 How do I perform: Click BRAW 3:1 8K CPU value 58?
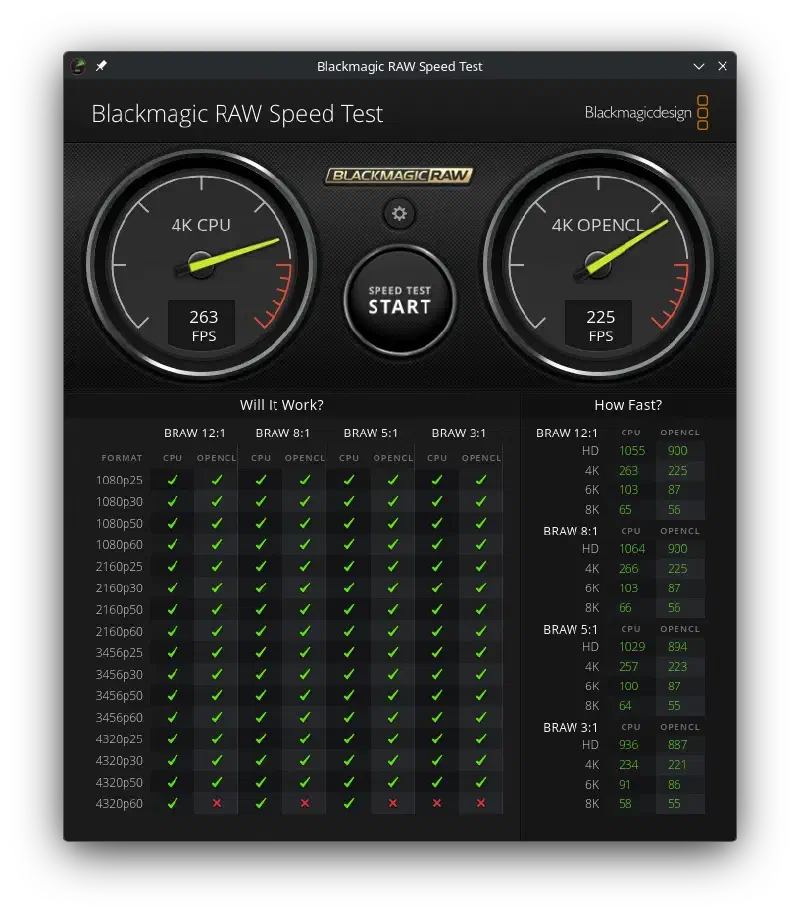(x=625, y=804)
